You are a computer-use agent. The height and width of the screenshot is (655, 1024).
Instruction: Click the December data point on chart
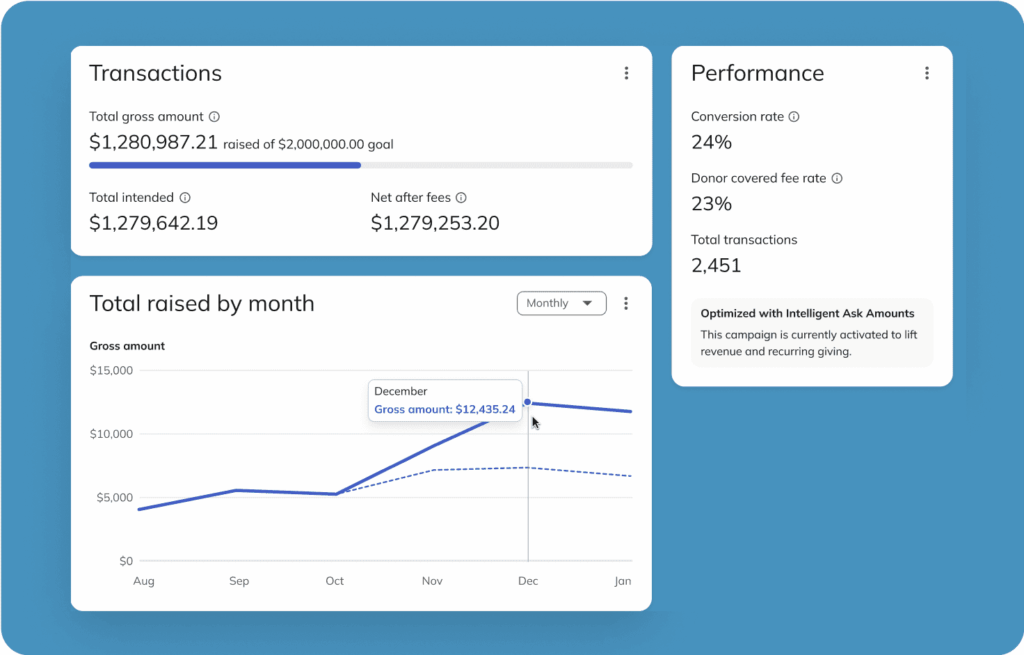click(527, 402)
